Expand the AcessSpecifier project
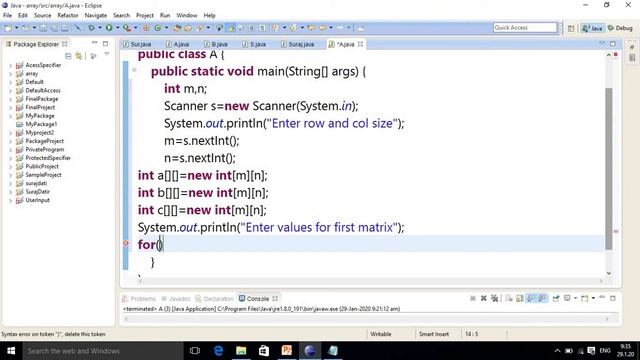The width and height of the screenshot is (640, 360). pyautogui.click(x=11, y=65)
